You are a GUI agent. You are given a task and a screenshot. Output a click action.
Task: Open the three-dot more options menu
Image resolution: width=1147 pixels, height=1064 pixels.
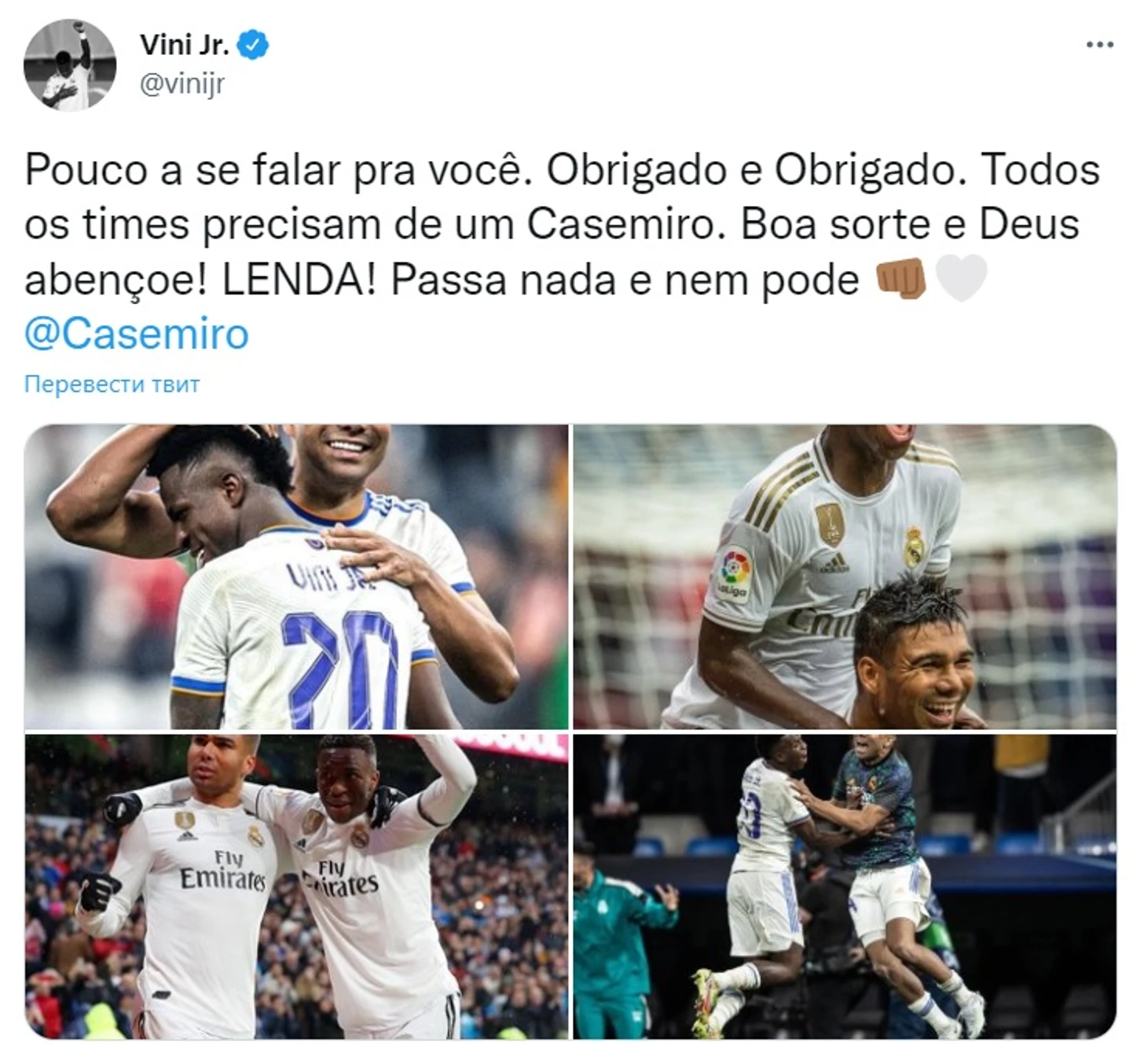pyautogui.click(x=1099, y=45)
